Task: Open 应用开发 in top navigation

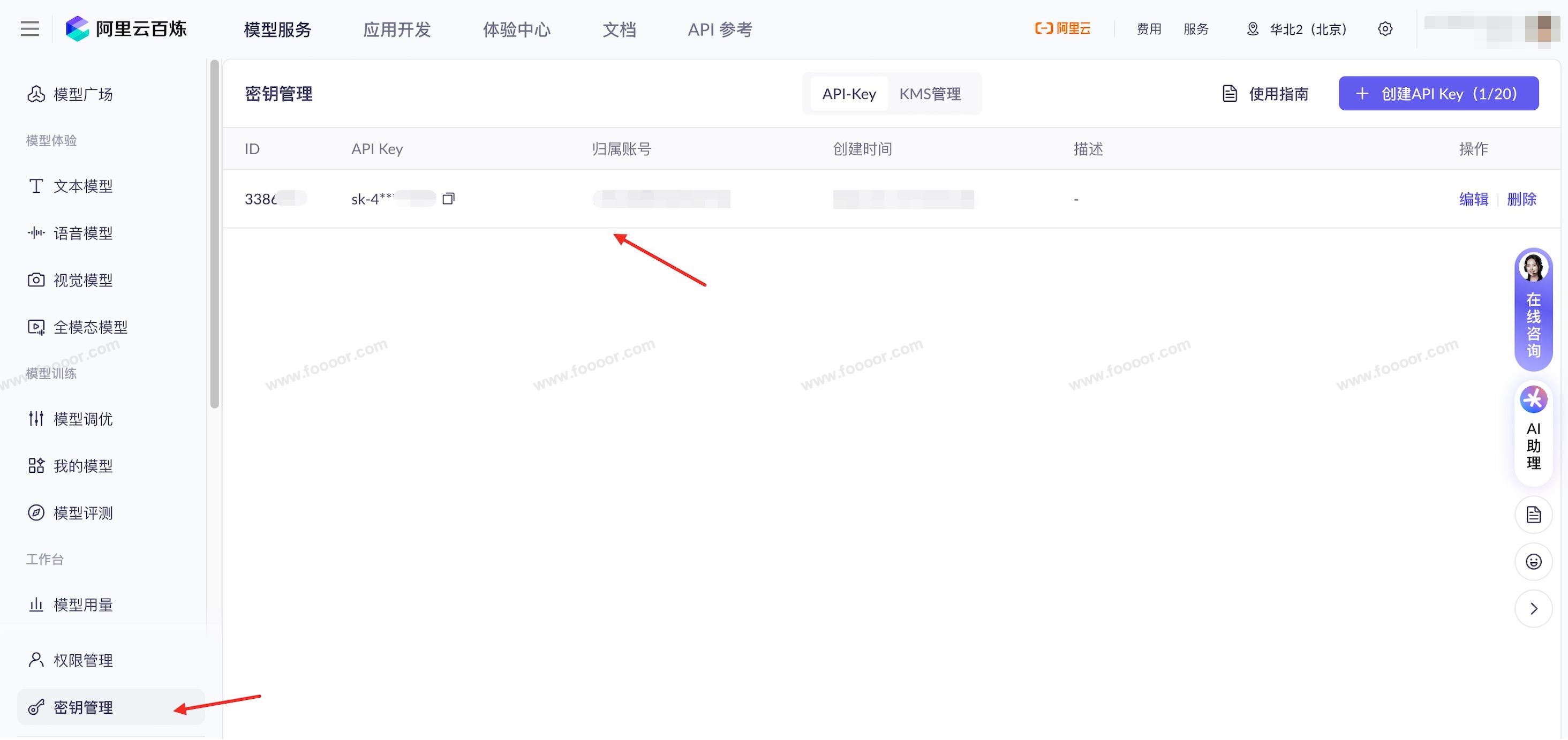Action: pos(397,29)
